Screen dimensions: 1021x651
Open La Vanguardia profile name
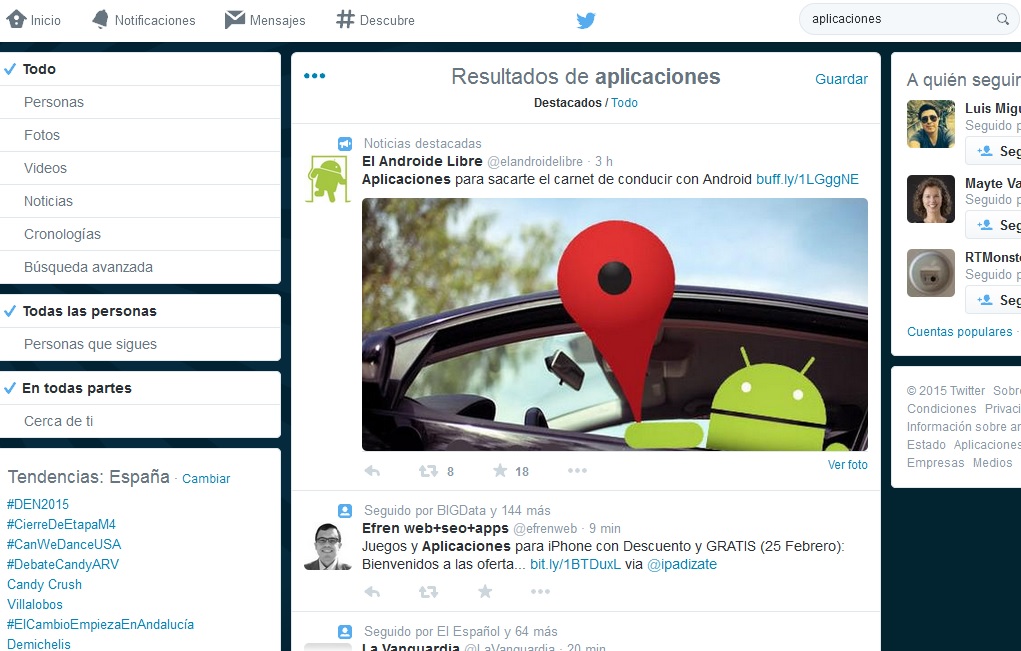(410, 647)
